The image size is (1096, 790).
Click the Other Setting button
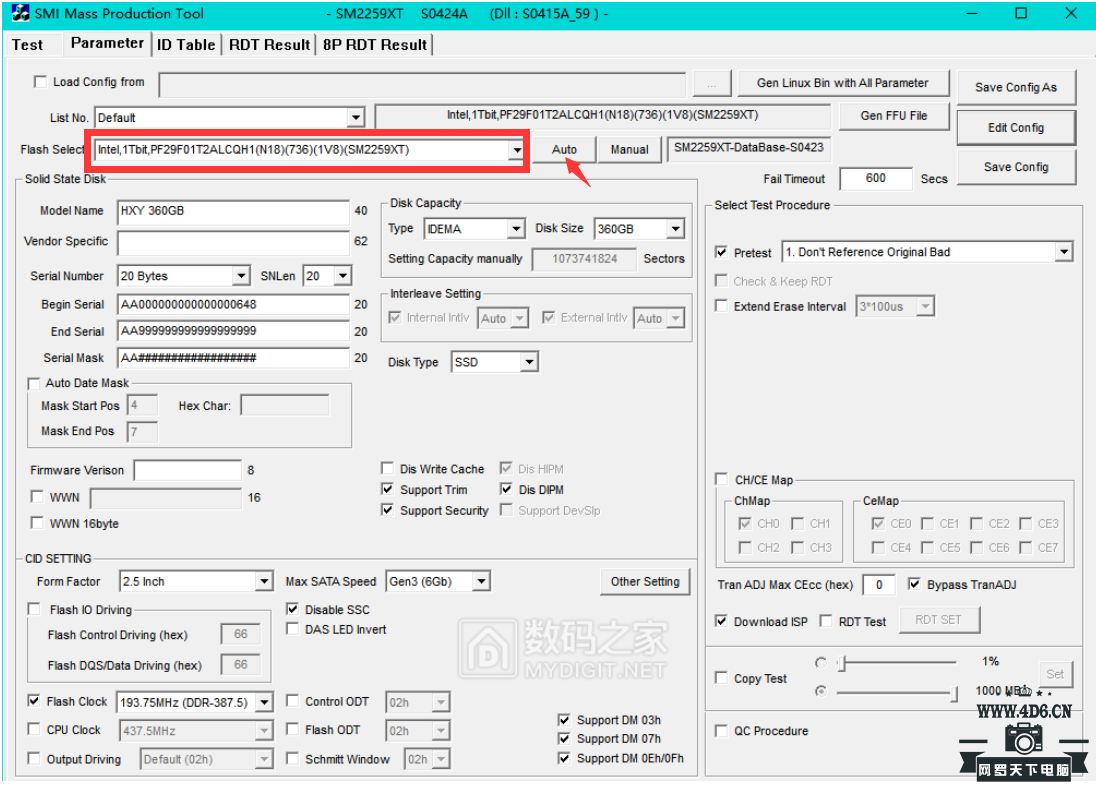tap(644, 582)
